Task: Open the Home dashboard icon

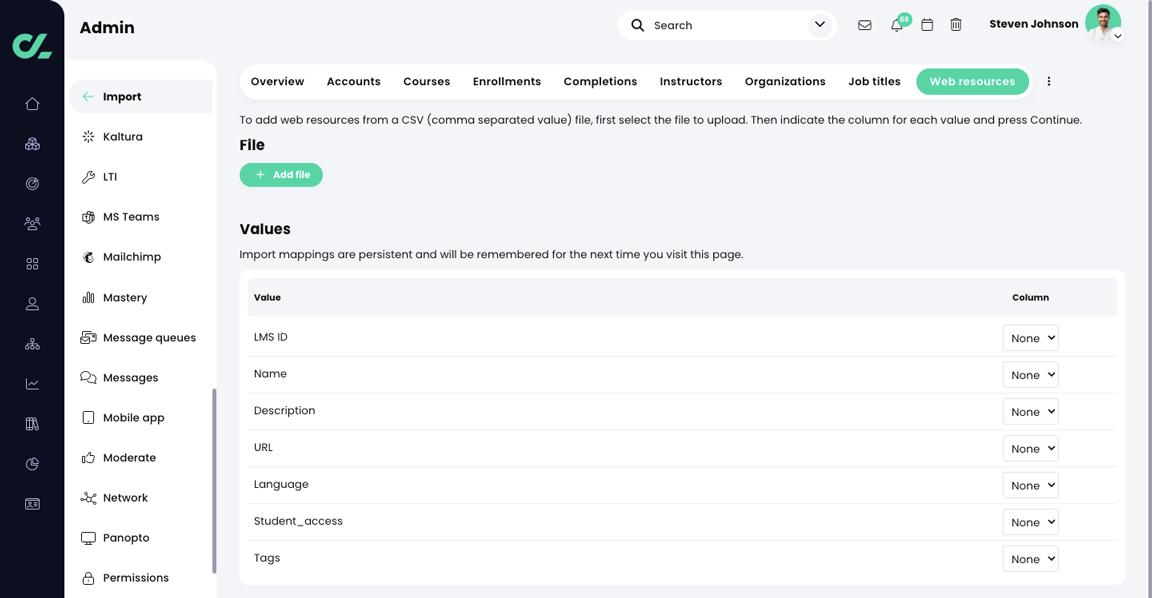Action: [x=32, y=103]
